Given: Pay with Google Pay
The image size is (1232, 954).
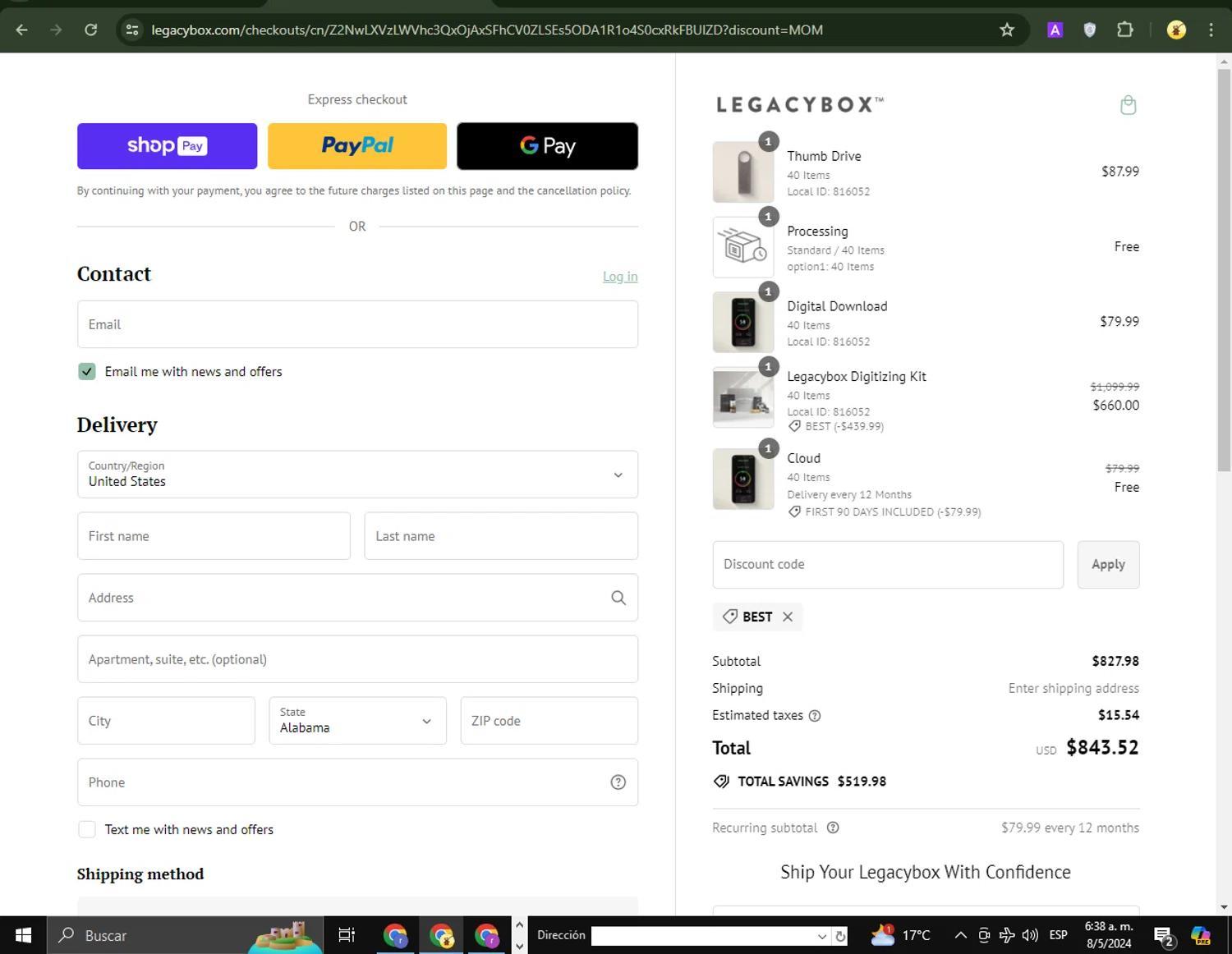Looking at the screenshot, I should tap(547, 146).
